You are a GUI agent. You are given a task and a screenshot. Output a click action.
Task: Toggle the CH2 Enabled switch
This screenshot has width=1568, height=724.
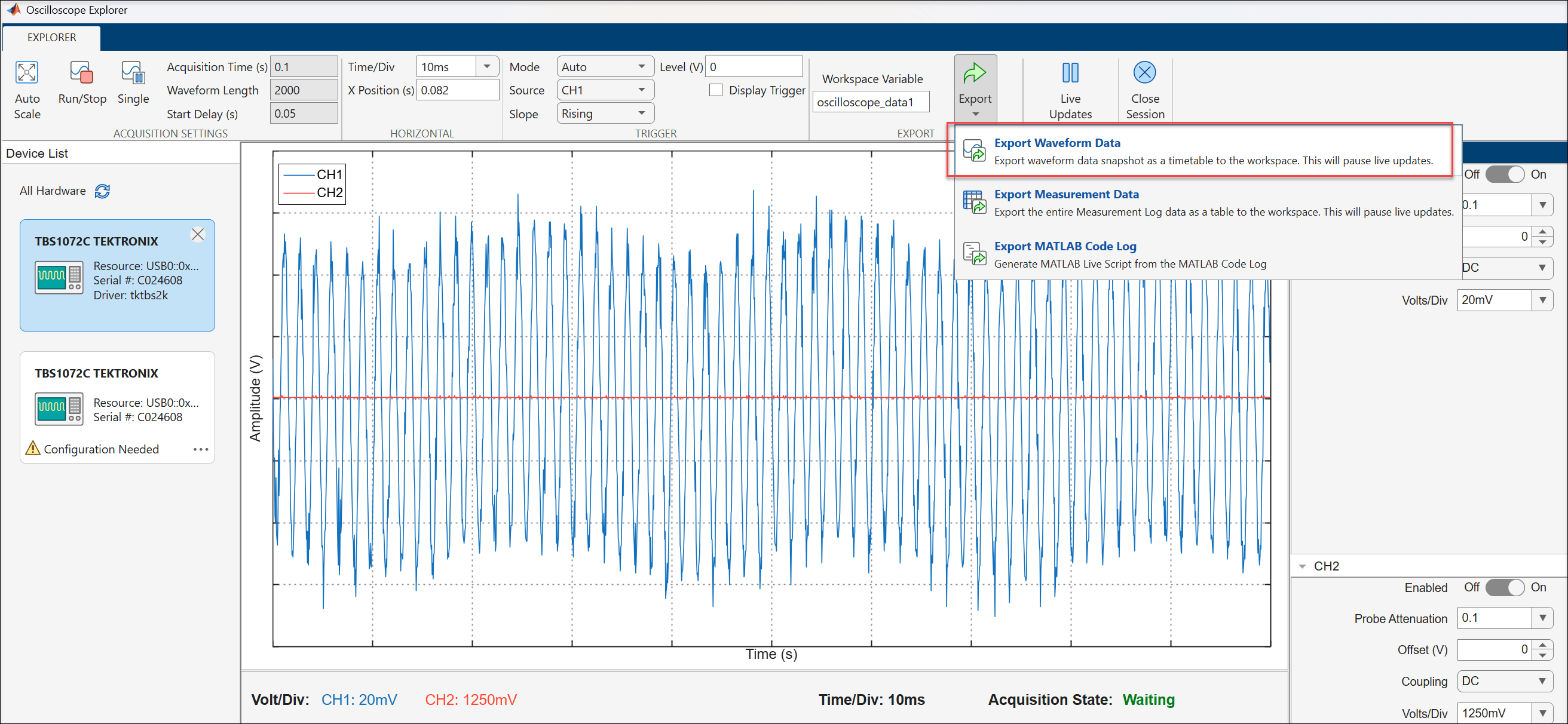(x=1504, y=587)
